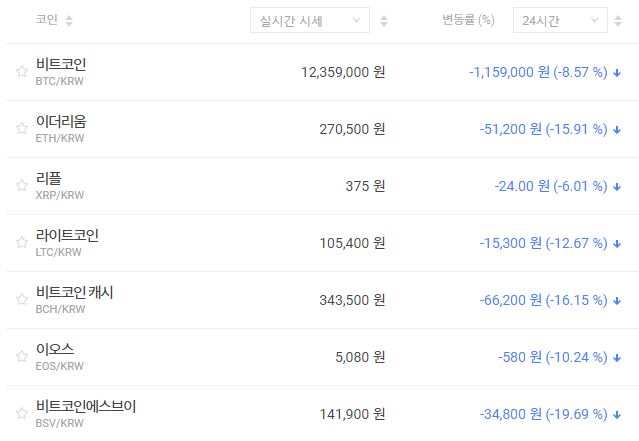Mark 비트코인 캐시 star as favorite
639x441 pixels.
21,300
